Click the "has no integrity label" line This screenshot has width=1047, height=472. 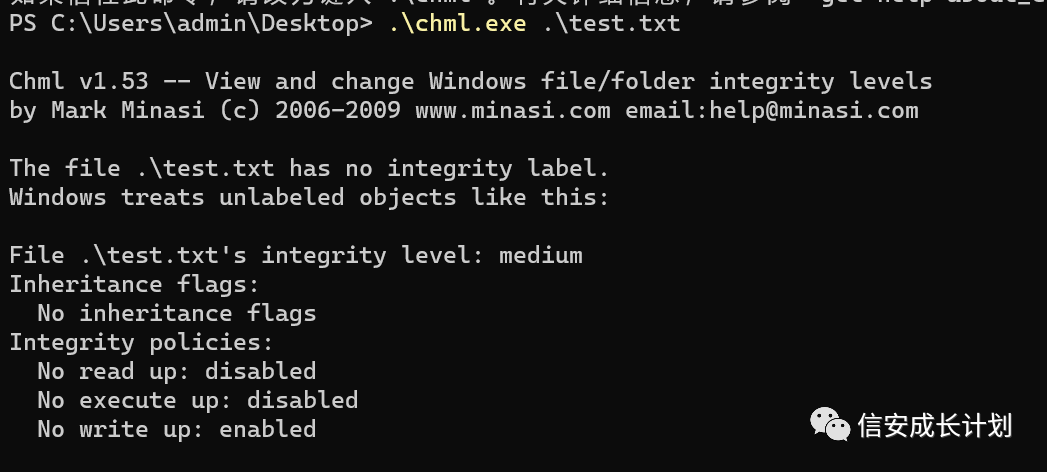coord(309,168)
